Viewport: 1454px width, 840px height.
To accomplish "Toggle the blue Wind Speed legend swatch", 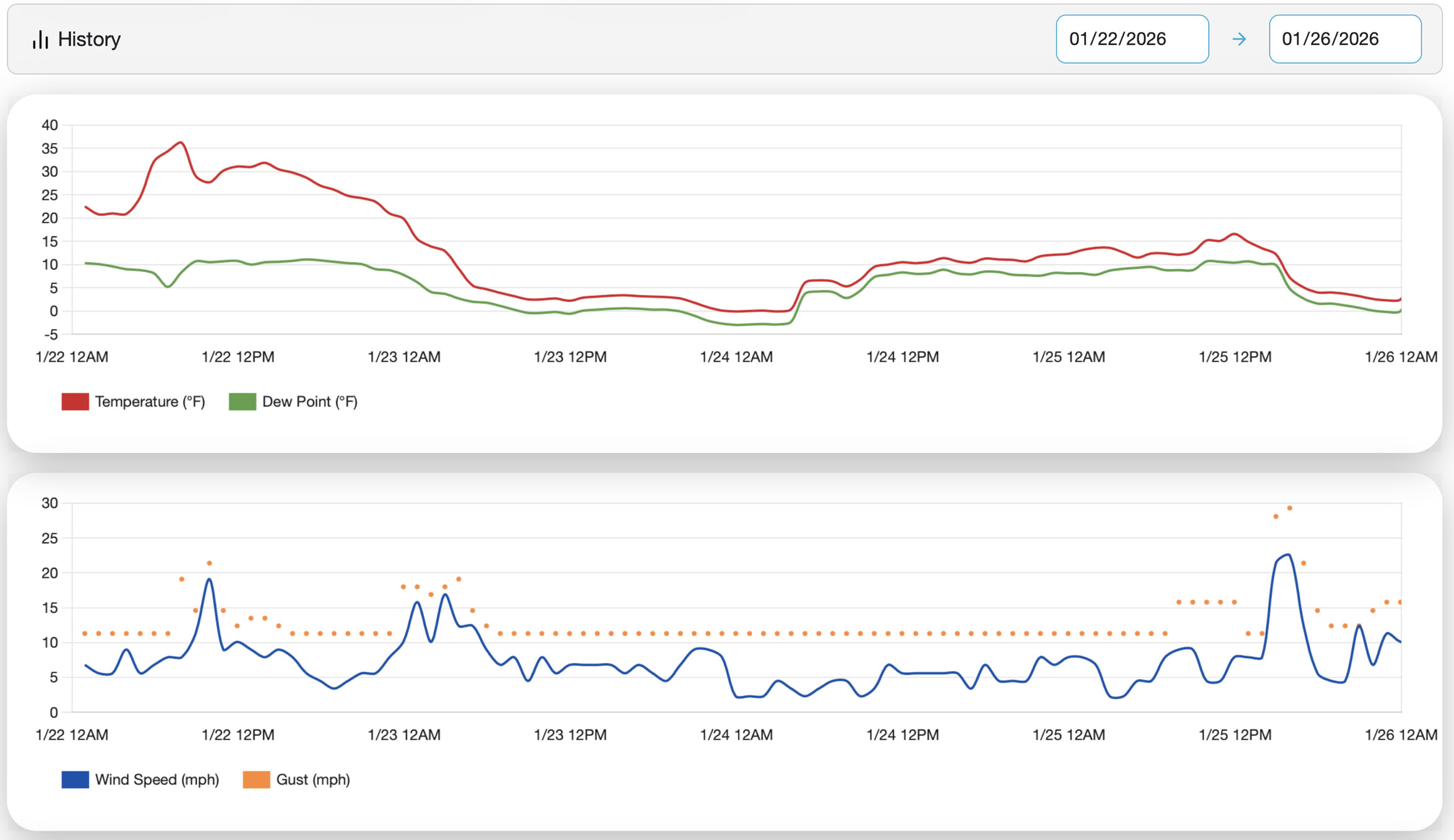I will [75, 779].
